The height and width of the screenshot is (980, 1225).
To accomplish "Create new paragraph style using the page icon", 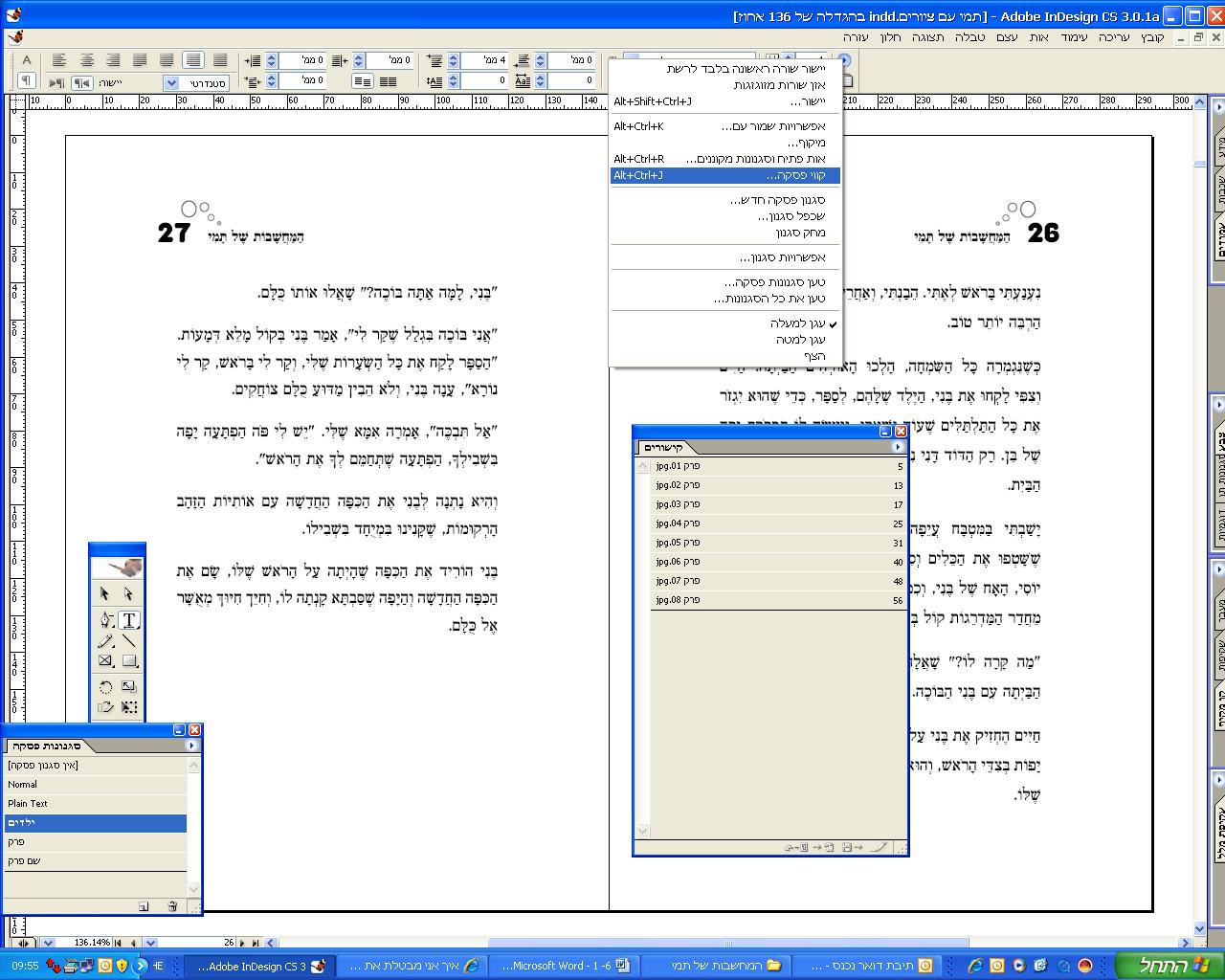I will (144, 906).
